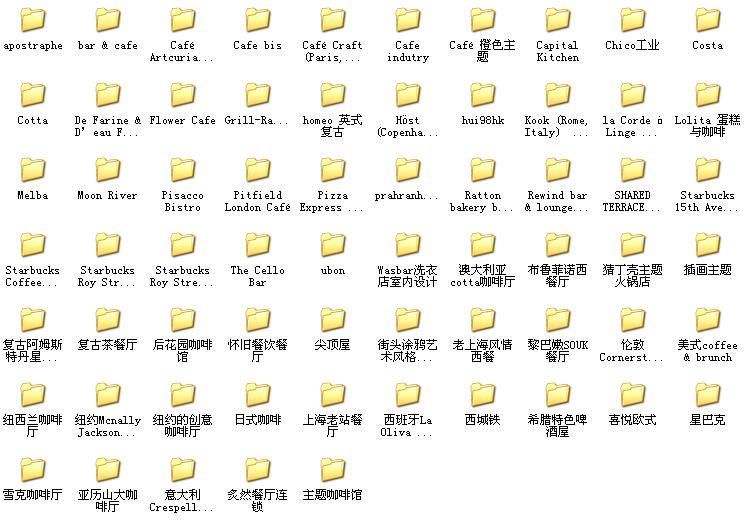Select the 美式coffee & brunch folder
Screen dimensions: 750x525
click(x=707, y=319)
